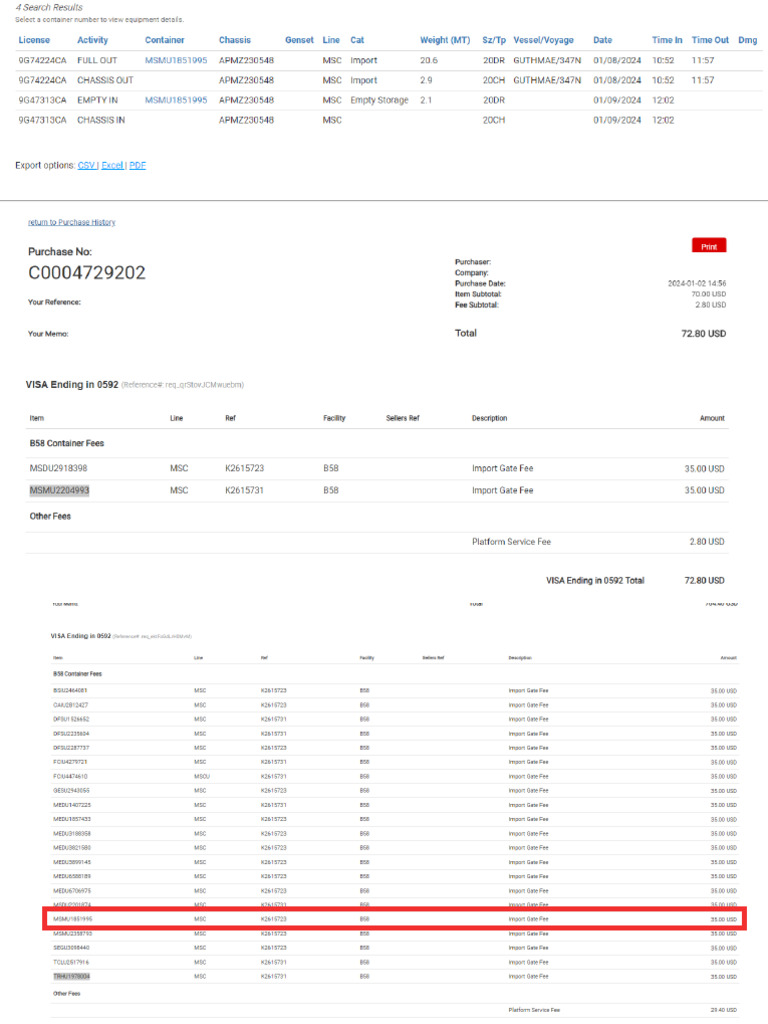The height and width of the screenshot is (1024, 768).
Task: Select item BSIU2464081 in lower fee list
Action: [70, 690]
